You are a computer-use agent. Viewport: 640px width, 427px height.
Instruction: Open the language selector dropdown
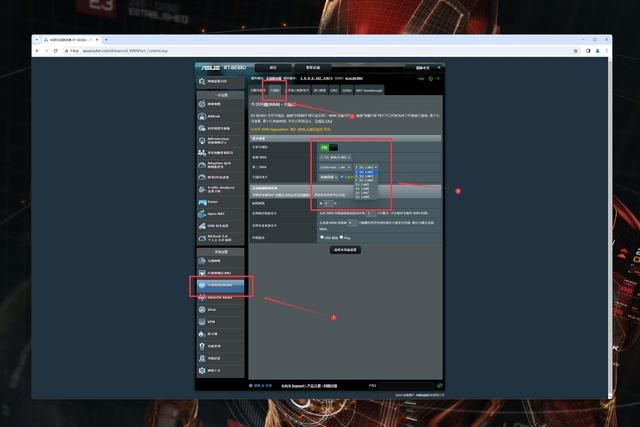pos(422,68)
